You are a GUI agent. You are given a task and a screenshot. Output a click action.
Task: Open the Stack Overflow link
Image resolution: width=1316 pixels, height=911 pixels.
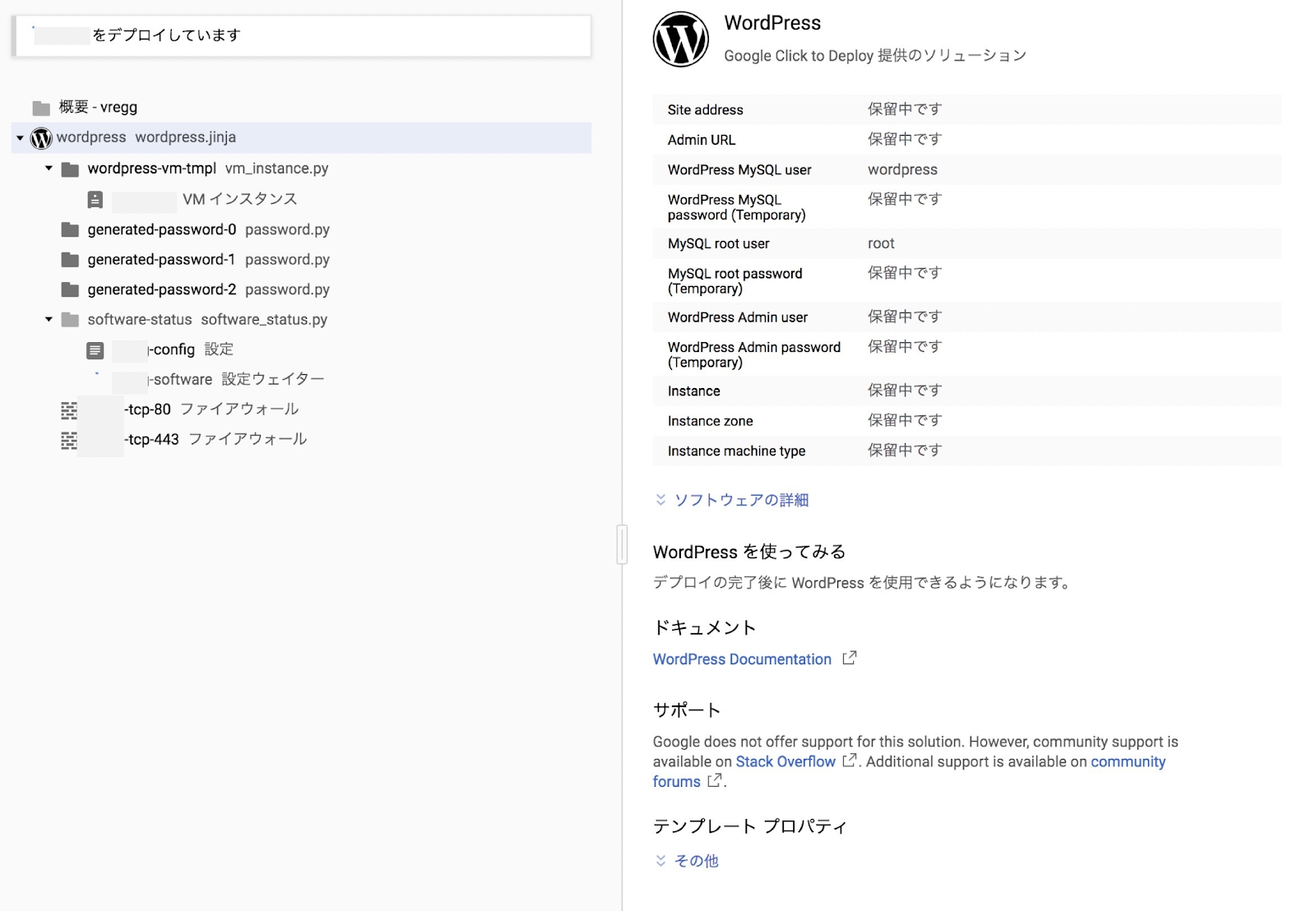(x=785, y=761)
